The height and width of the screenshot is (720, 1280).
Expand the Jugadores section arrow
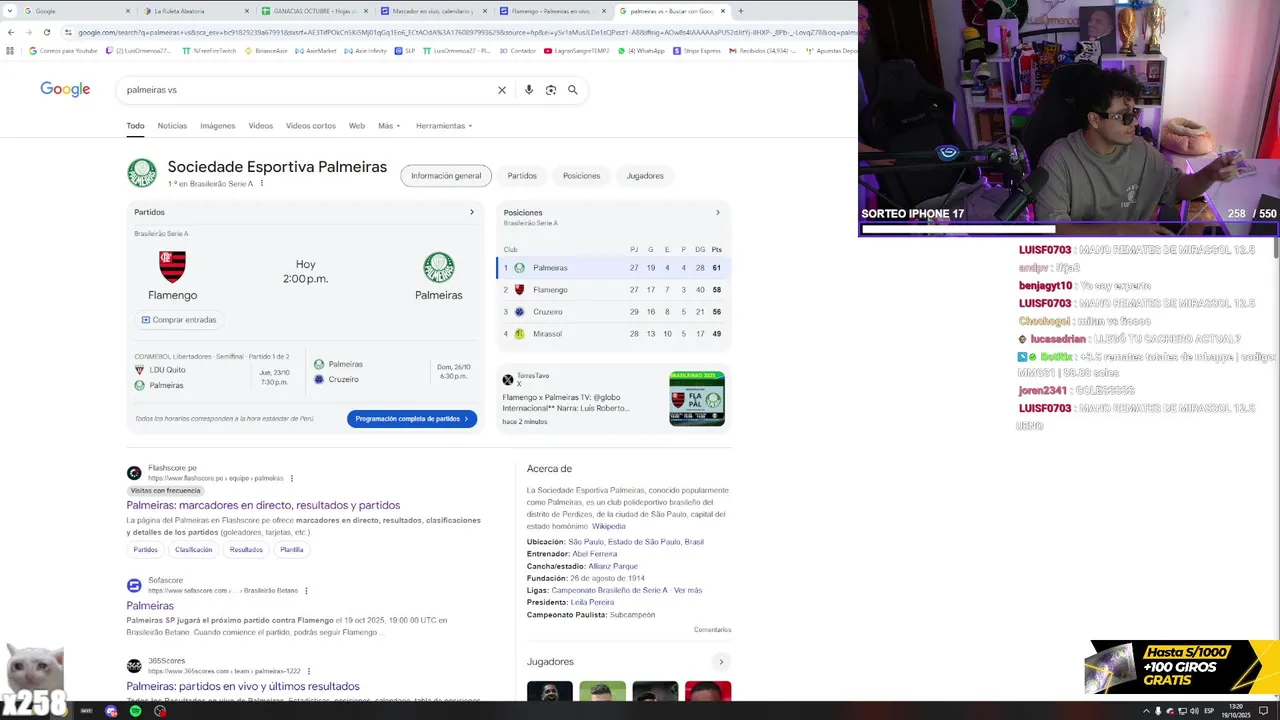tap(720, 662)
